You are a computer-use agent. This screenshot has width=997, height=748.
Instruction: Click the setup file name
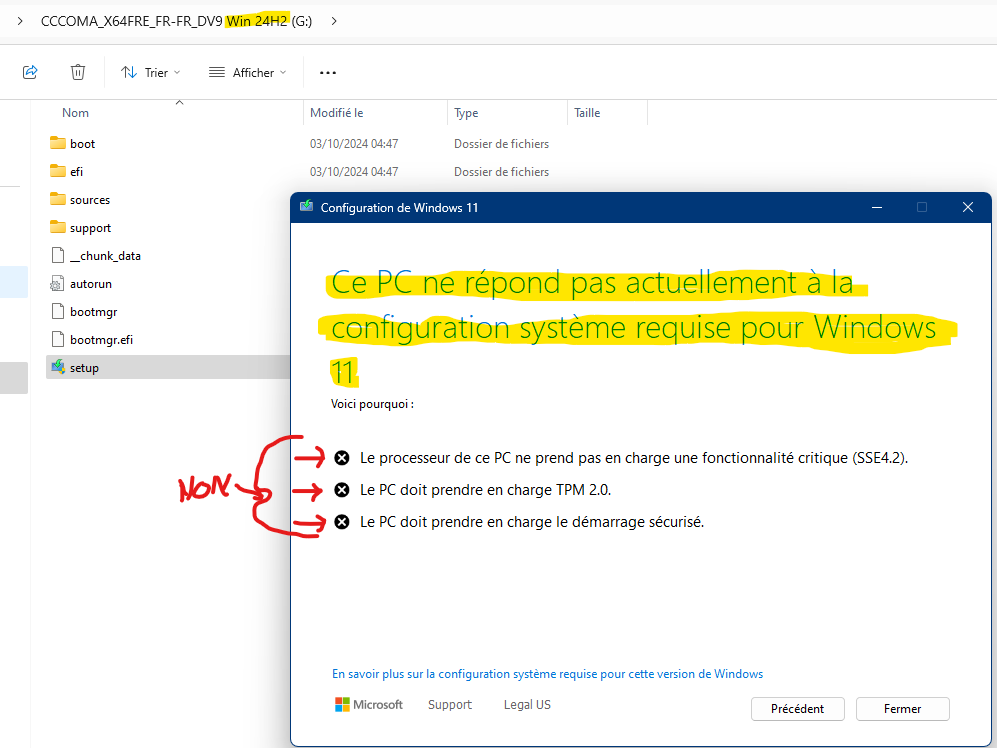point(85,368)
